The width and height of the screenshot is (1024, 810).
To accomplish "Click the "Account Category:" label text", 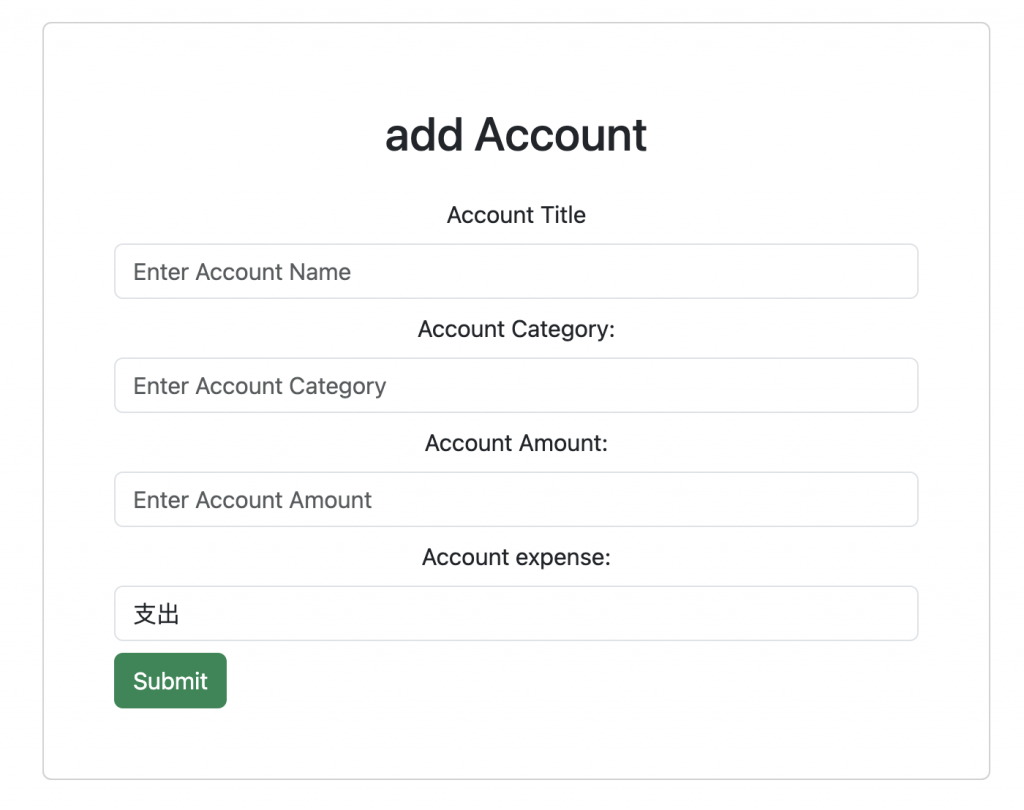I will (x=516, y=329).
